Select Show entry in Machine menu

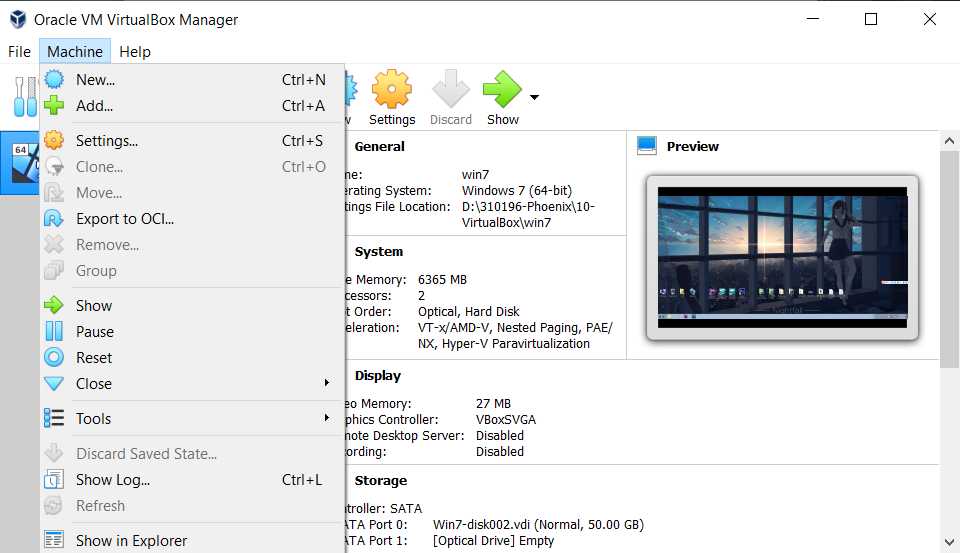click(x=192, y=305)
